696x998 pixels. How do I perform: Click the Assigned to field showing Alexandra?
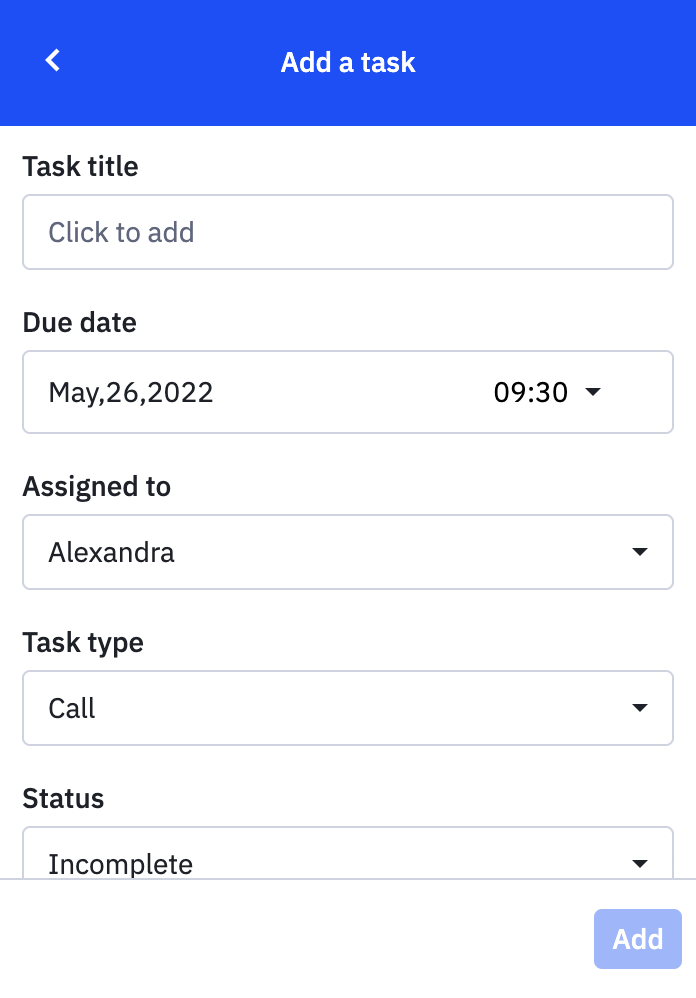(x=348, y=552)
